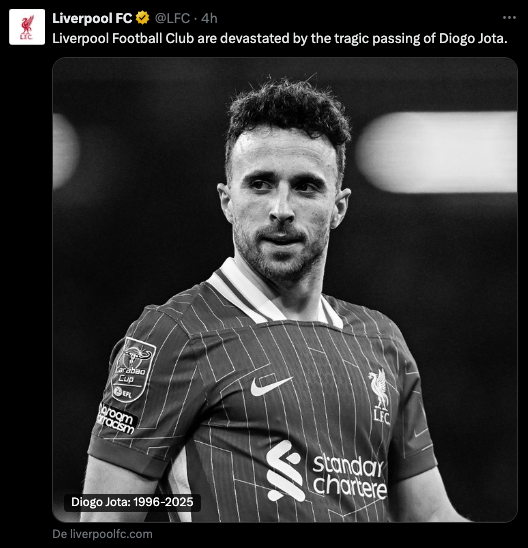Click the Liverpool FC display name

tap(92, 18)
